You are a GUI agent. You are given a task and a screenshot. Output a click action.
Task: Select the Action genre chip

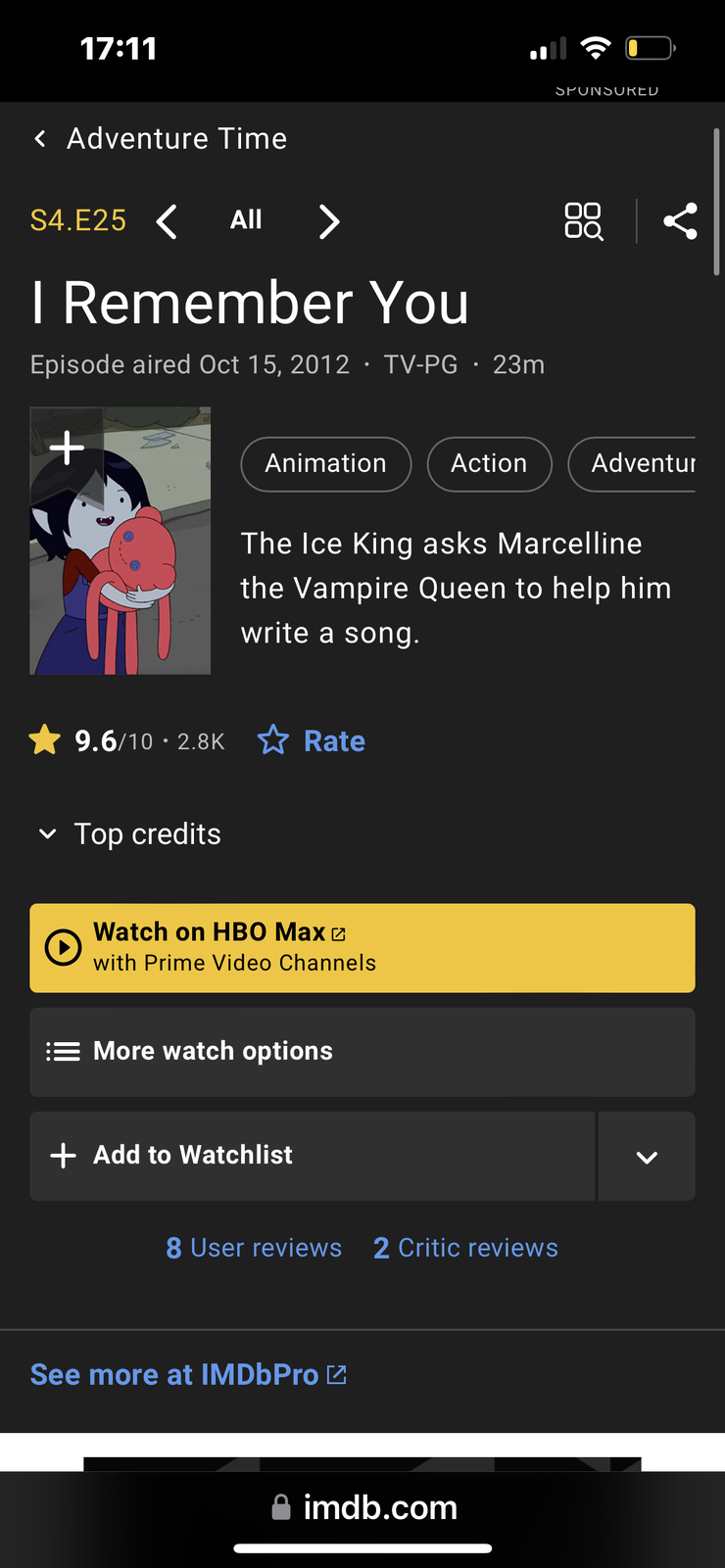pos(489,464)
